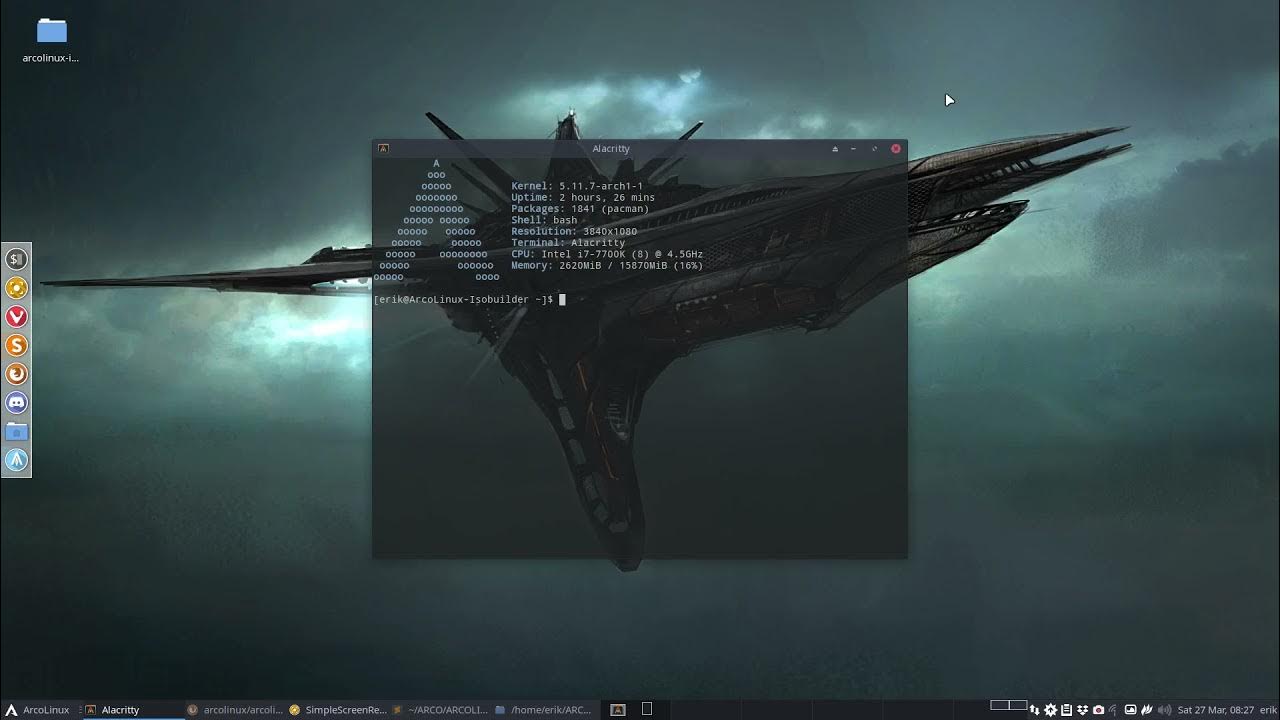Open the settings gear tray icon
The image size is (1280, 720).
coord(1050,710)
